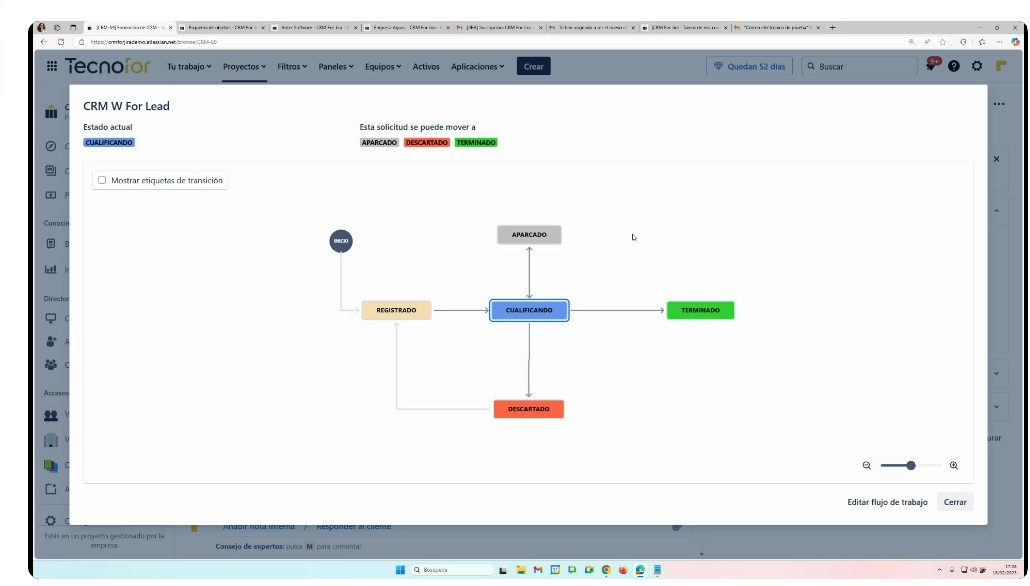
Task: Click the Cerrar button
Action: (955, 502)
